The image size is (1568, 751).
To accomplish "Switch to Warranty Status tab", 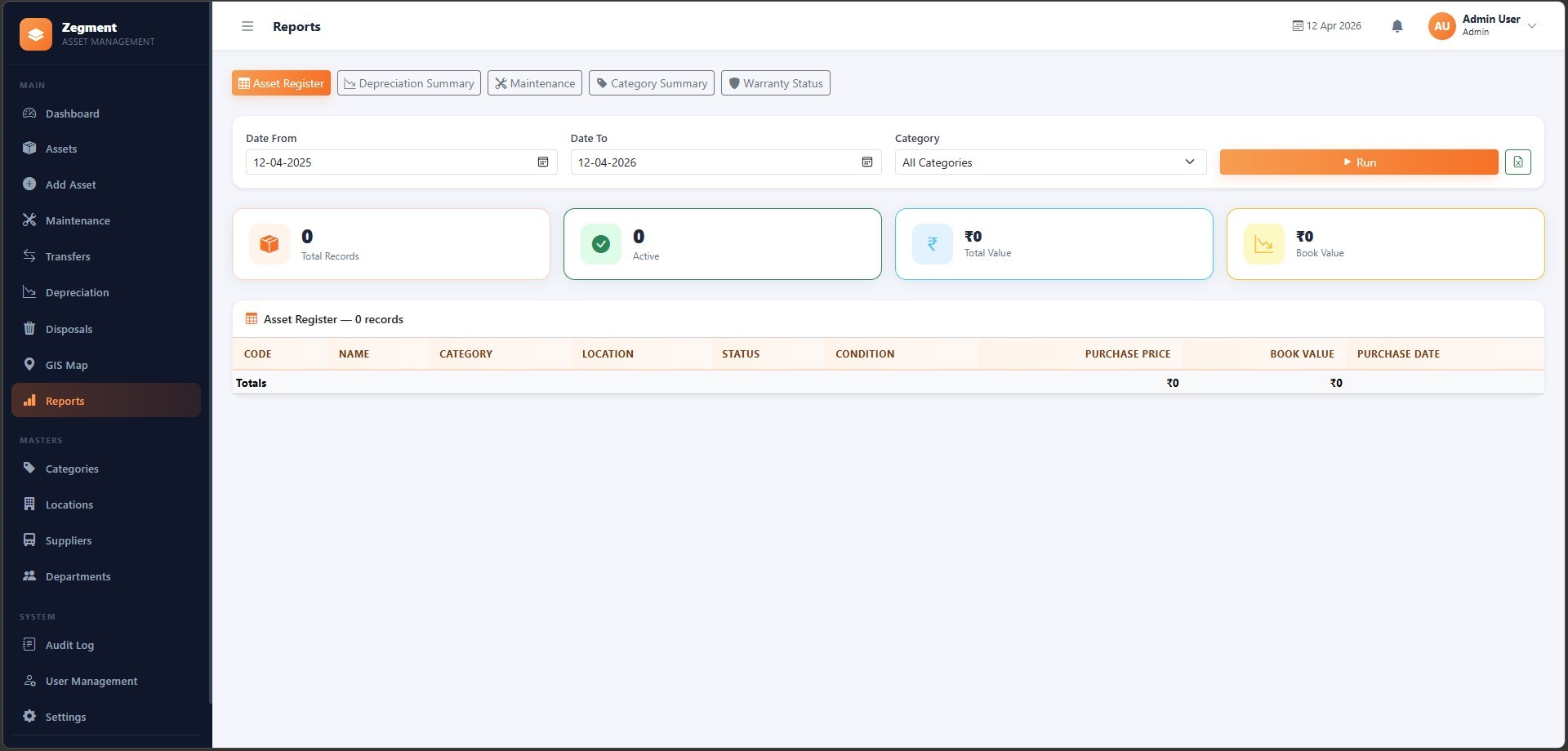I will tap(775, 83).
